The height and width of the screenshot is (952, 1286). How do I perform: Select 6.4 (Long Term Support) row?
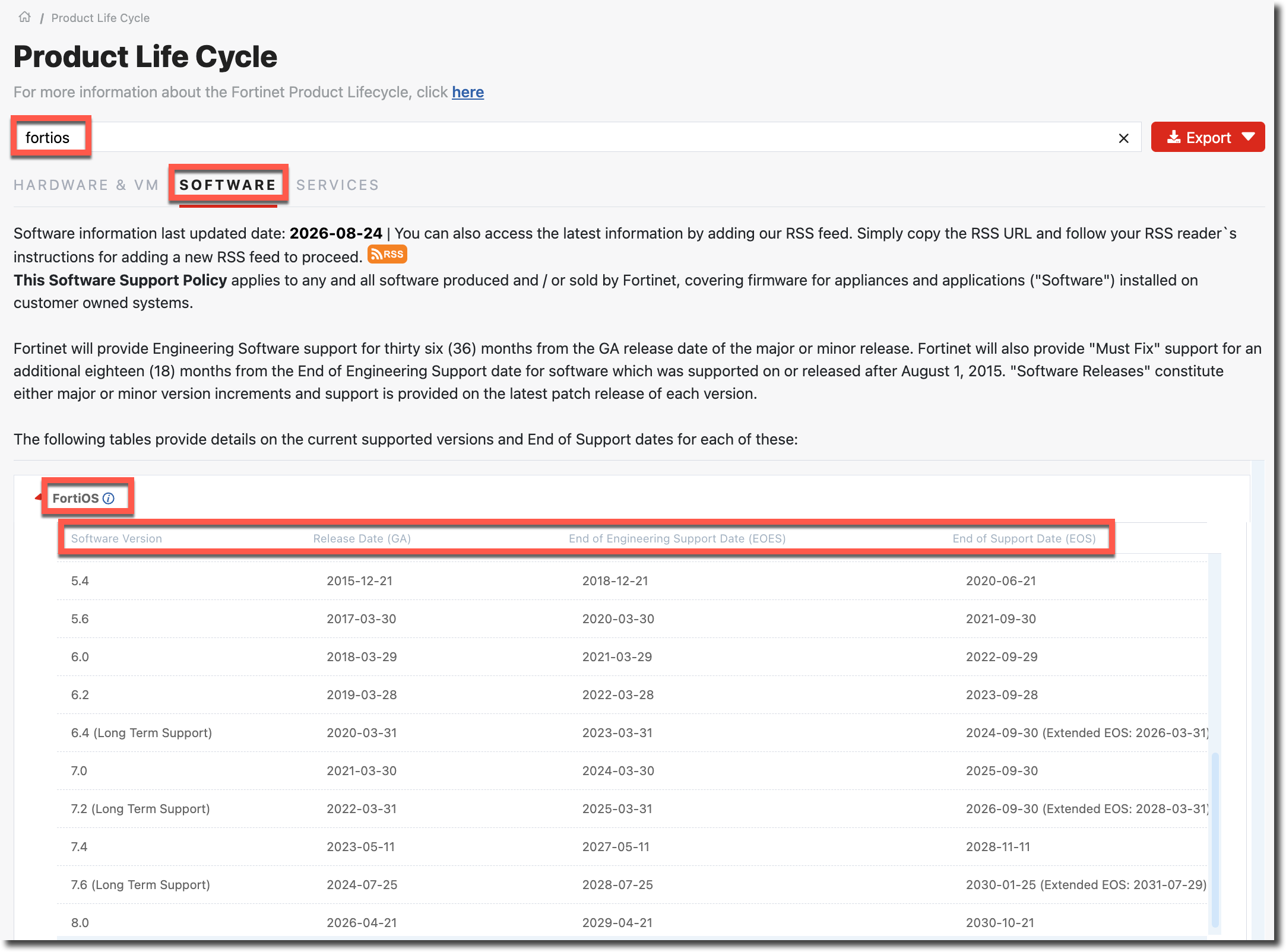click(x=632, y=733)
